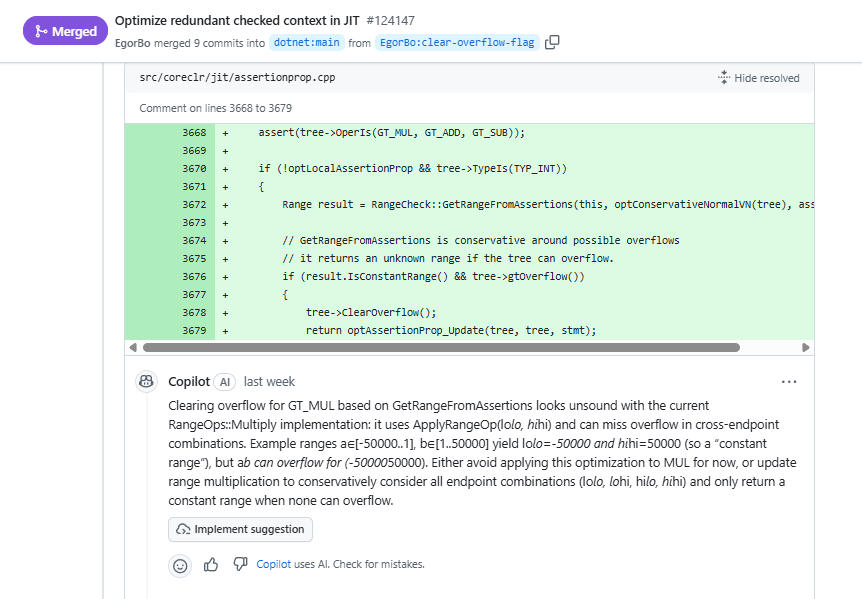The image size is (862, 599).
Task: Click the left arrow of the code scrollbar
Action: point(132,347)
